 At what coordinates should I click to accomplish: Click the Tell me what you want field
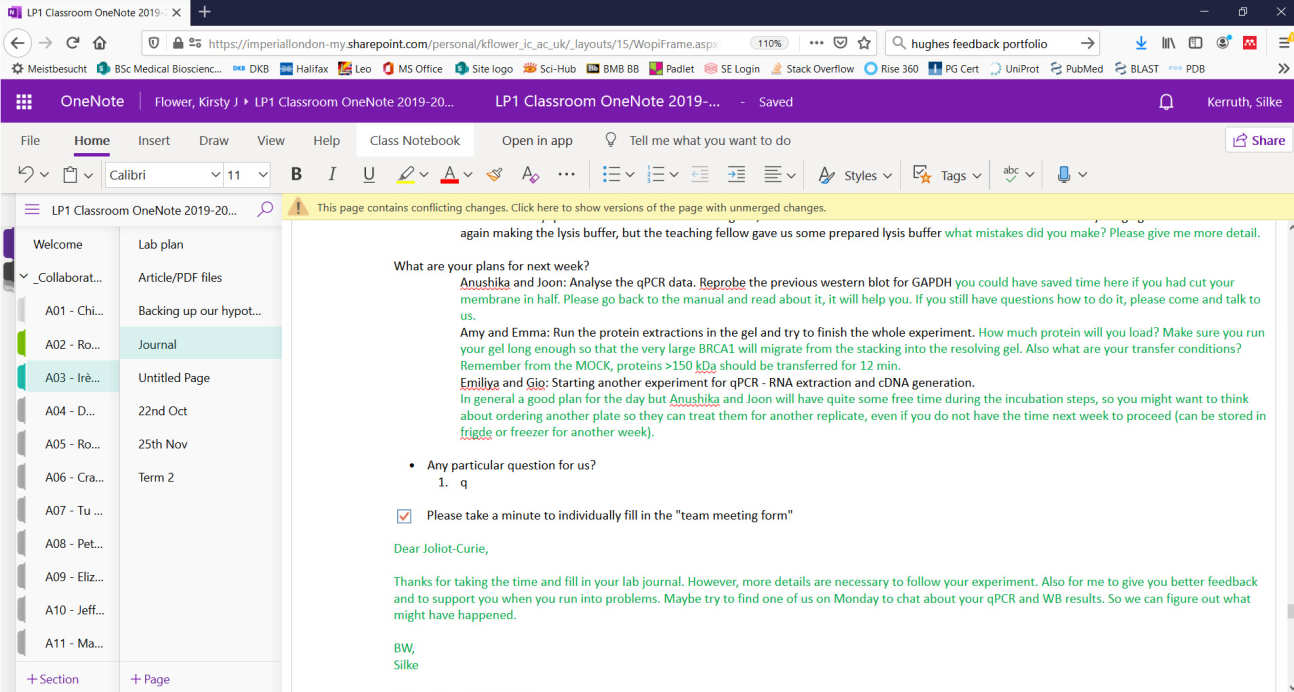point(709,141)
